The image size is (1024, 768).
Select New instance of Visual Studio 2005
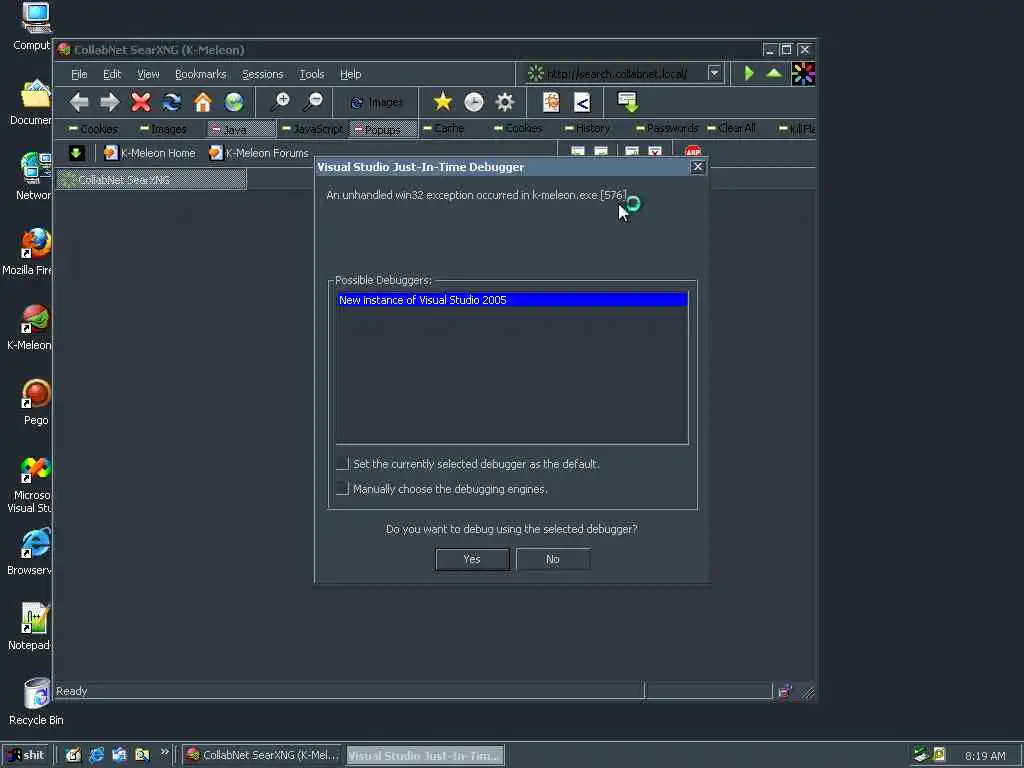coord(512,300)
